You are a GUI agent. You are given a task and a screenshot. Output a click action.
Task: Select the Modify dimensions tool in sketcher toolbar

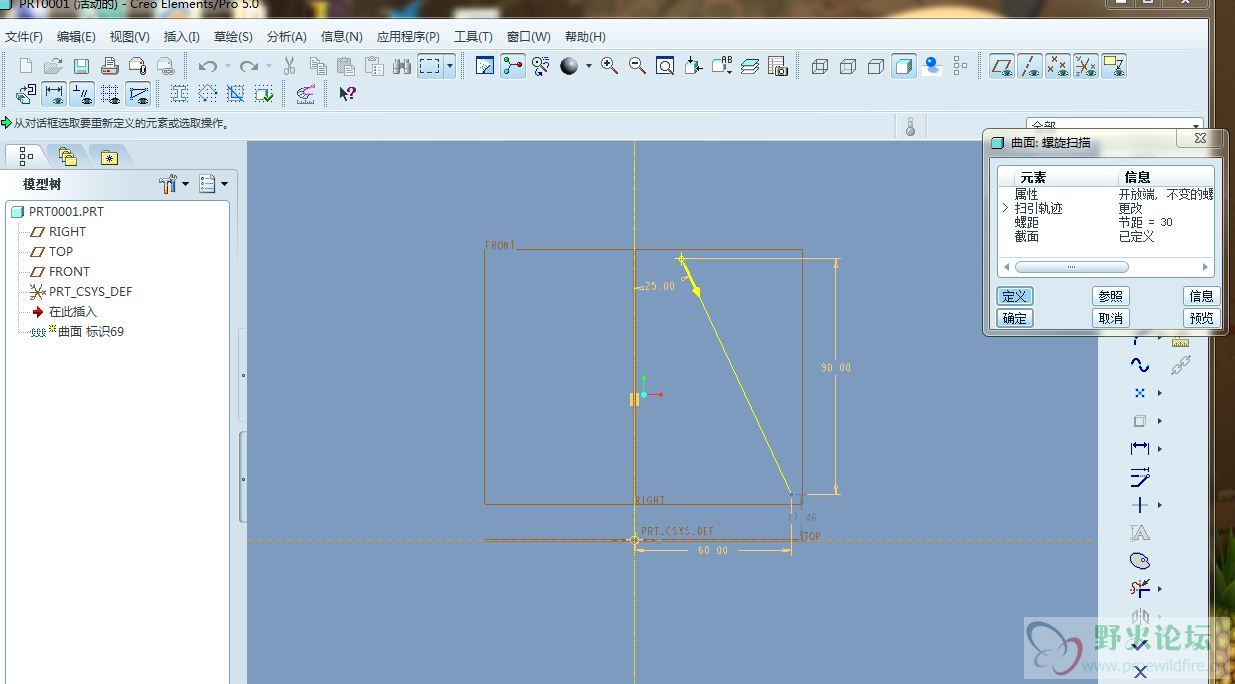coord(1139,477)
